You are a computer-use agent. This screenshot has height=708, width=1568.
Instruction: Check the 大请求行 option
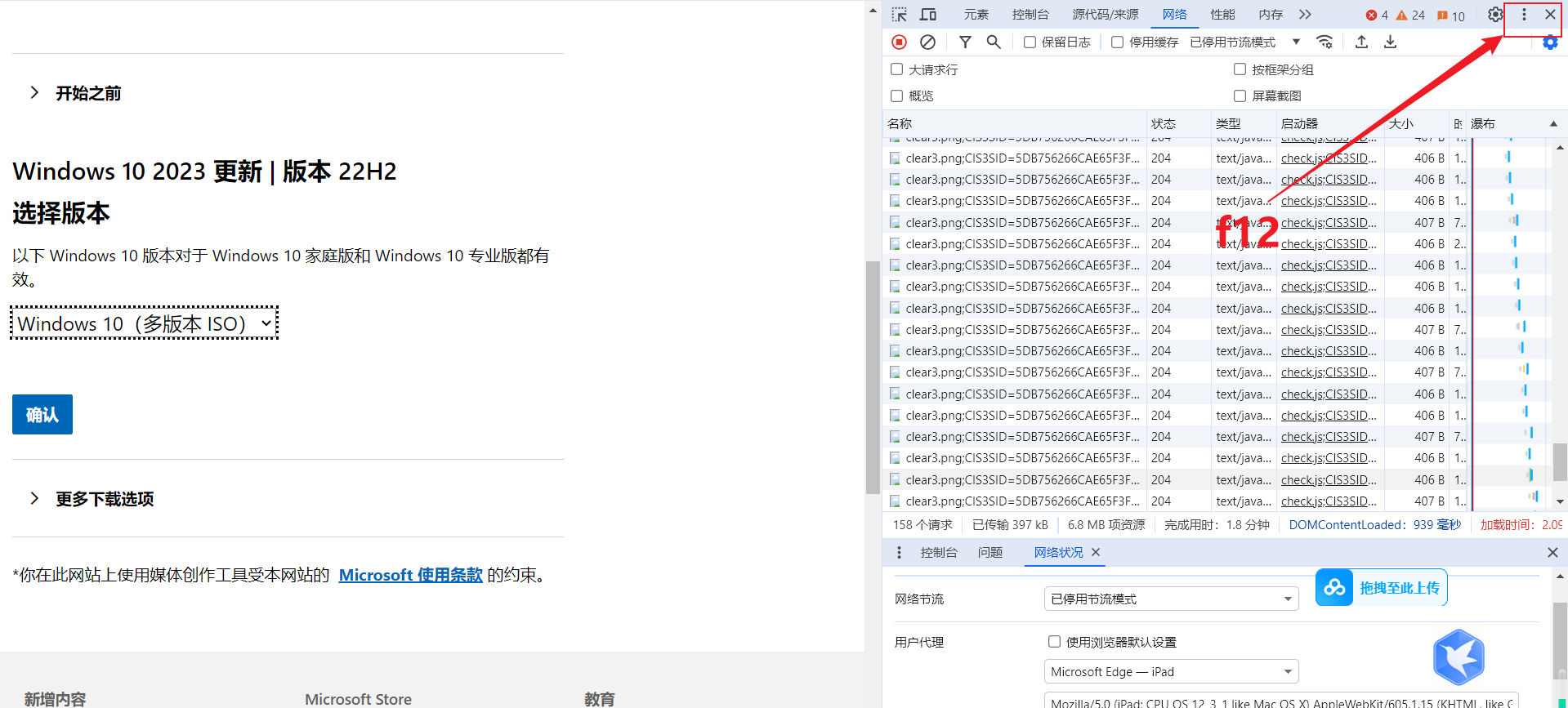(896, 69)
